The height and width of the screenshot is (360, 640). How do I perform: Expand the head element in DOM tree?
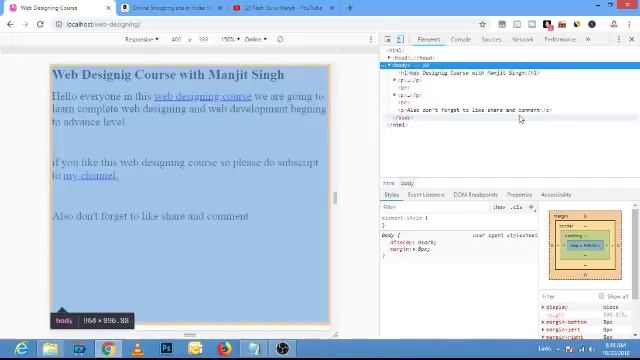point(389,58)
